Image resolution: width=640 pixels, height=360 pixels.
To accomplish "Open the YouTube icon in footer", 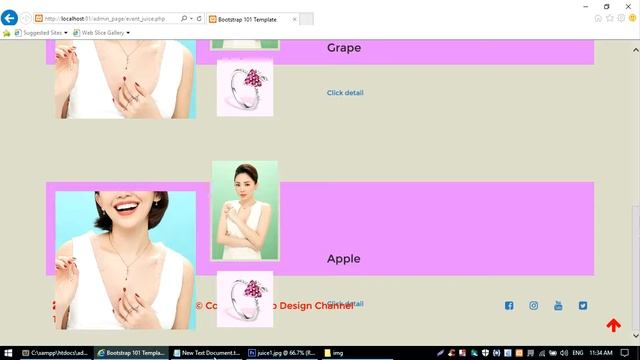I will (x=558, y=306).
